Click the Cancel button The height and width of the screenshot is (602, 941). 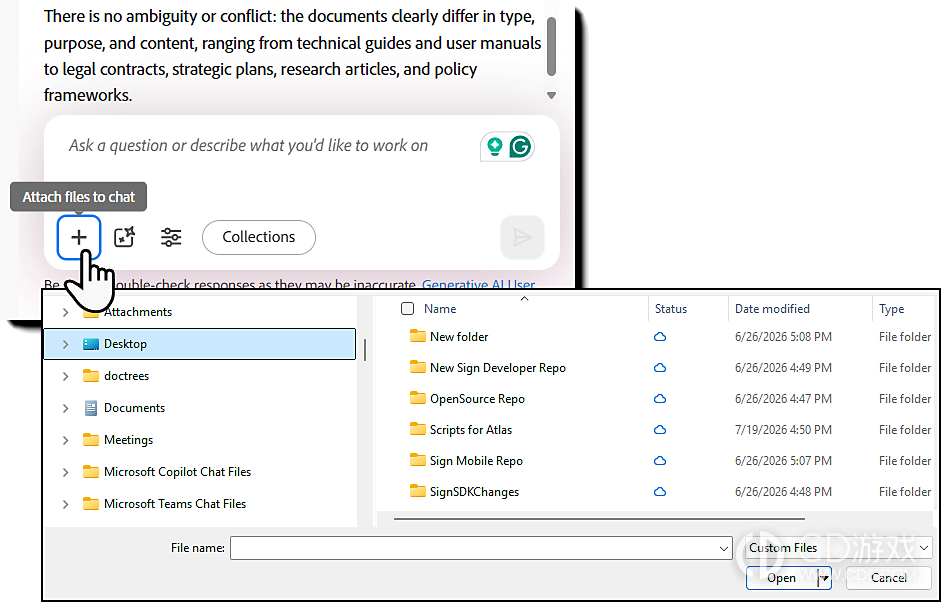(x=889, y=578)
